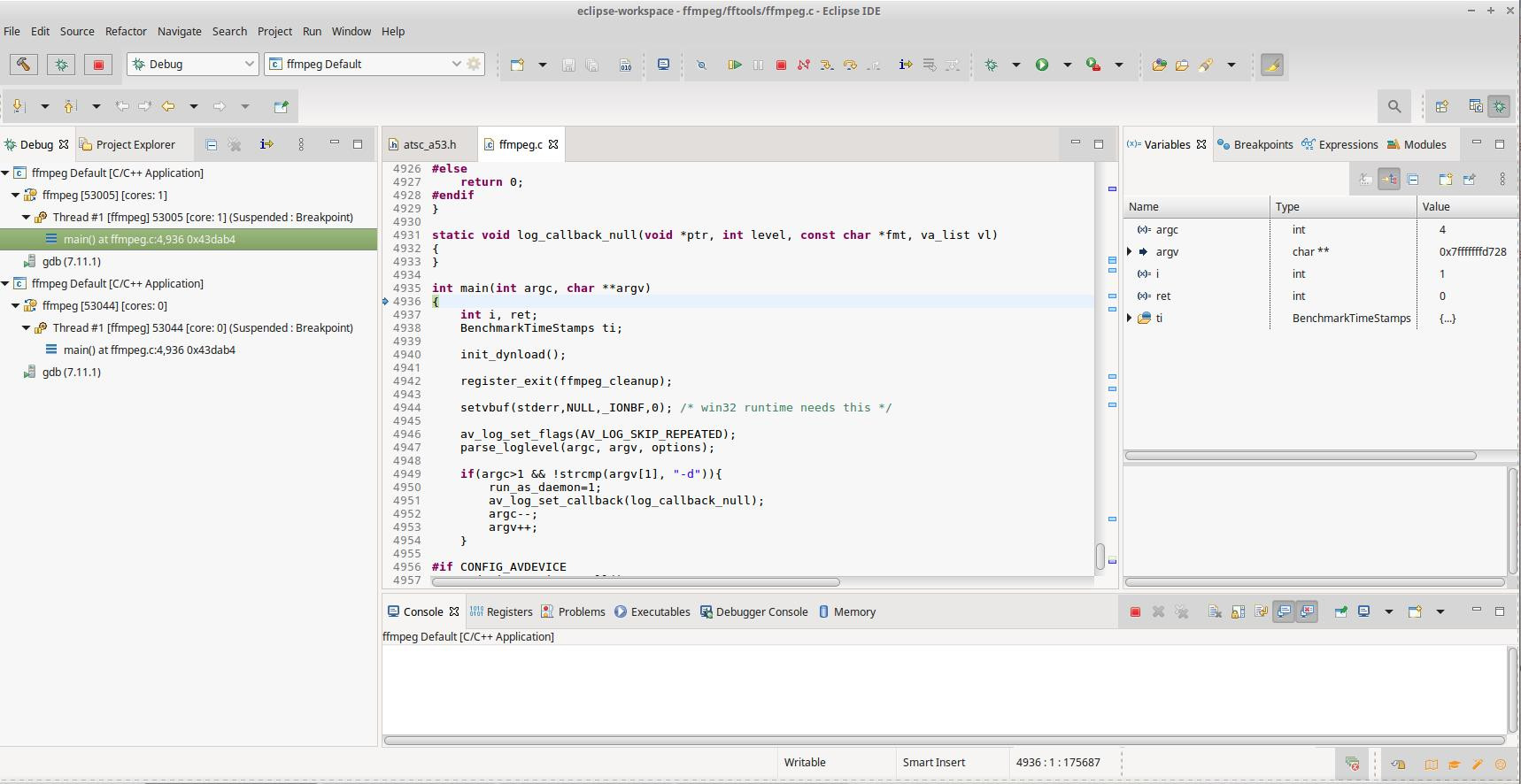The height and width of the screenshot is (784, 1521).
Task: Click the Clear Console icon
Action: click(x=1215, y=611)
